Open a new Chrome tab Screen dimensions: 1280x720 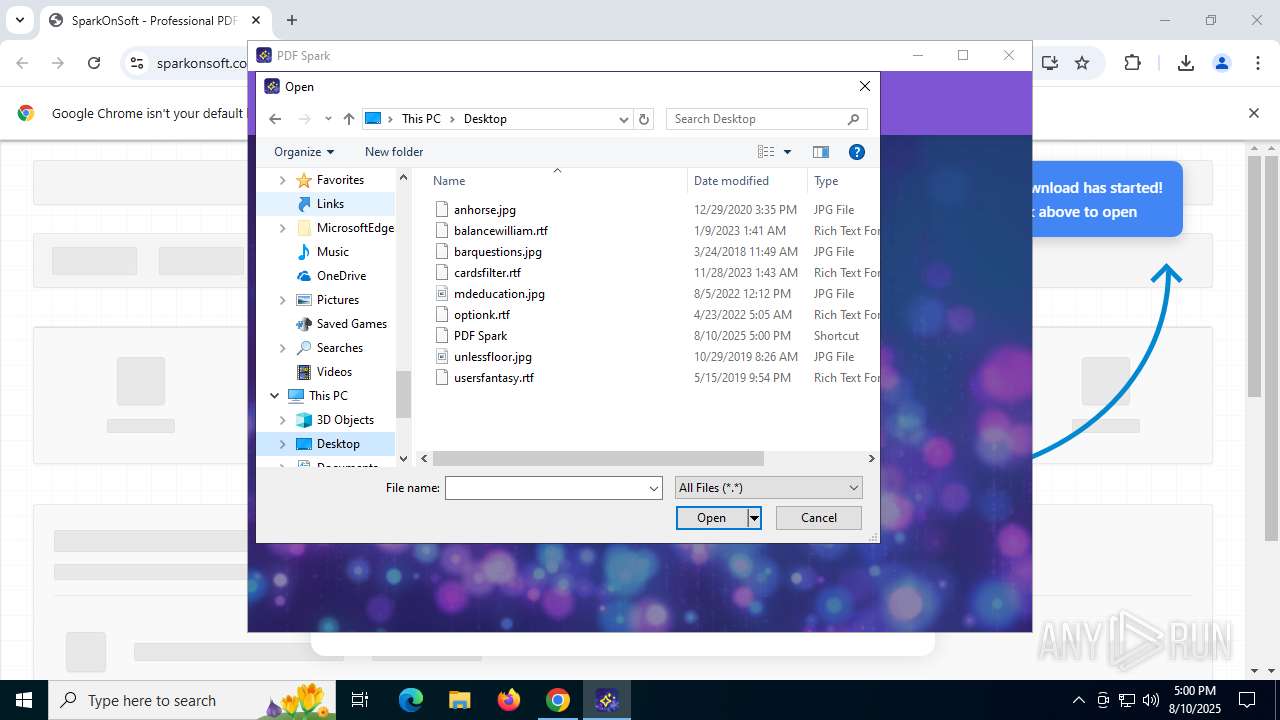tap(292, 20)
